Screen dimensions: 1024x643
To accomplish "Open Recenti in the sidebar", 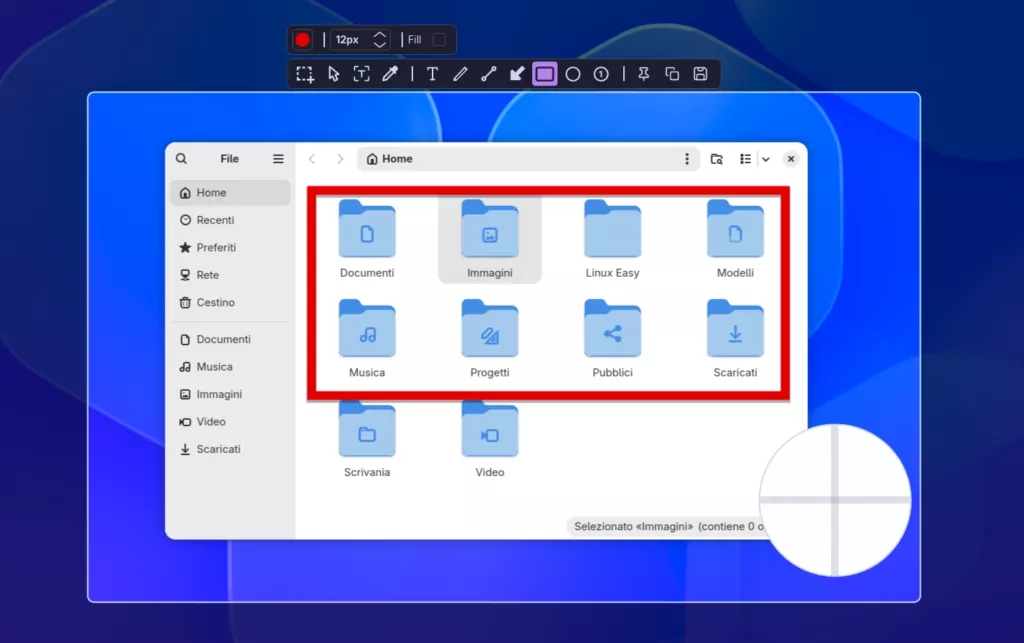I will (230, 220).
